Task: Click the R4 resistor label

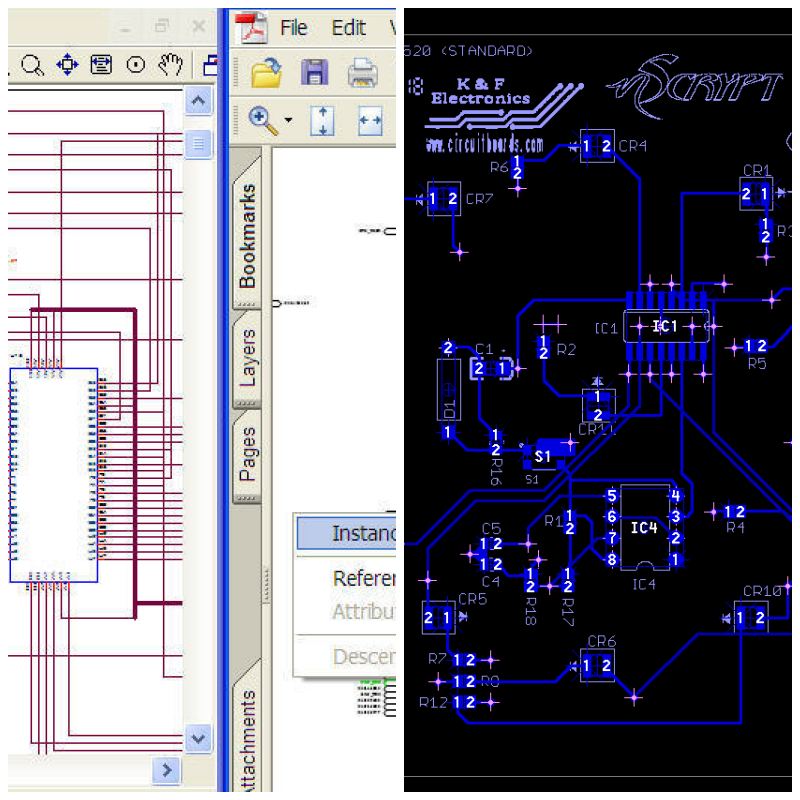Action: pyautogui.click(x=735, y=527)
